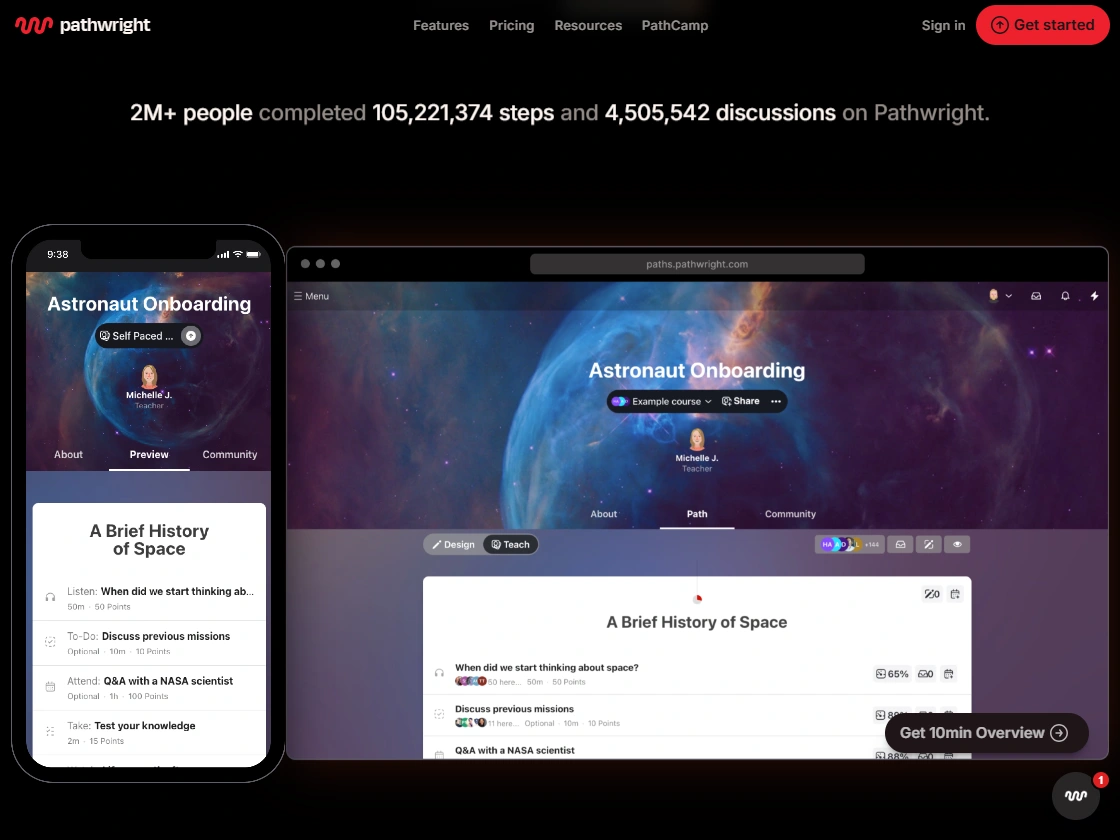The image size is (1120, 840).
Task: Open the Resources menu
Action: pyautogui.click(x=588, y=25)
